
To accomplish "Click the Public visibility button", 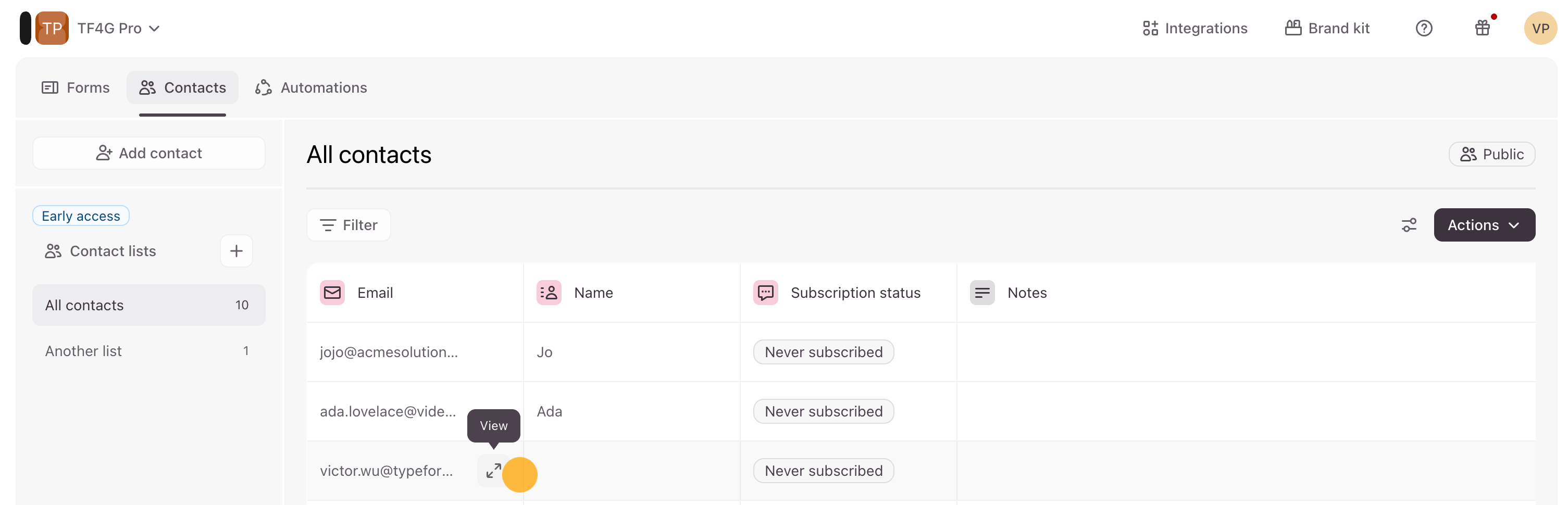I will [x=1491, y=155].
